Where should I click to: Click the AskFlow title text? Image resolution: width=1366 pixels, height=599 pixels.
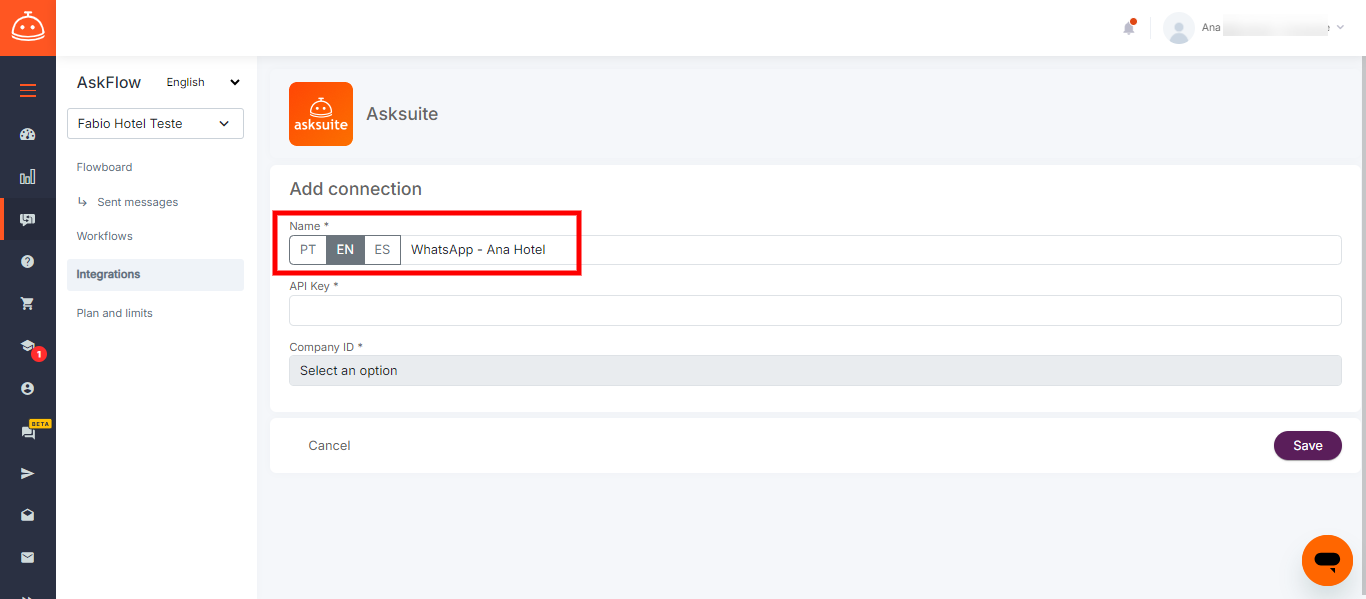109,83
